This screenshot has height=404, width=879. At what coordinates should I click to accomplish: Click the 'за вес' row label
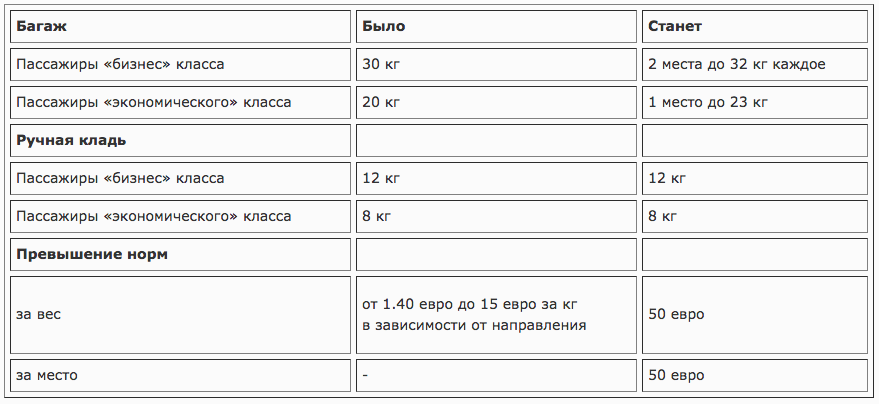pos(181,315)
